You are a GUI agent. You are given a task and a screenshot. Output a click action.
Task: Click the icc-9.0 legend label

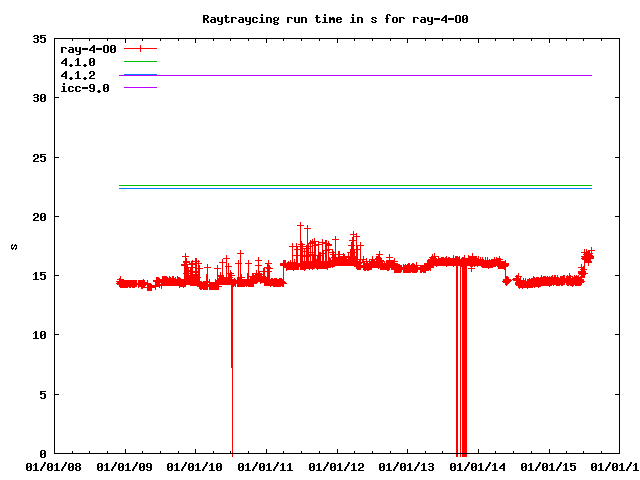[85, 88]
